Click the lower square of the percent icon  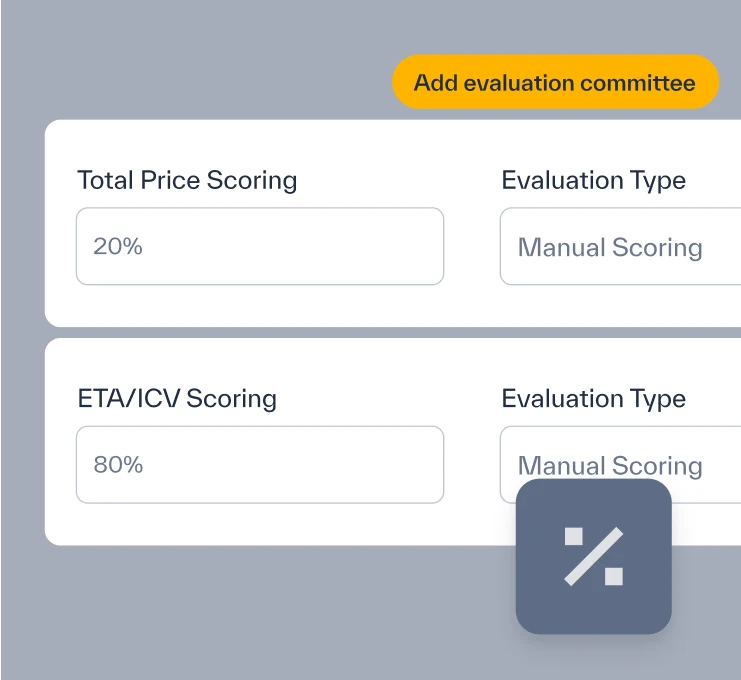coord(614,577)
